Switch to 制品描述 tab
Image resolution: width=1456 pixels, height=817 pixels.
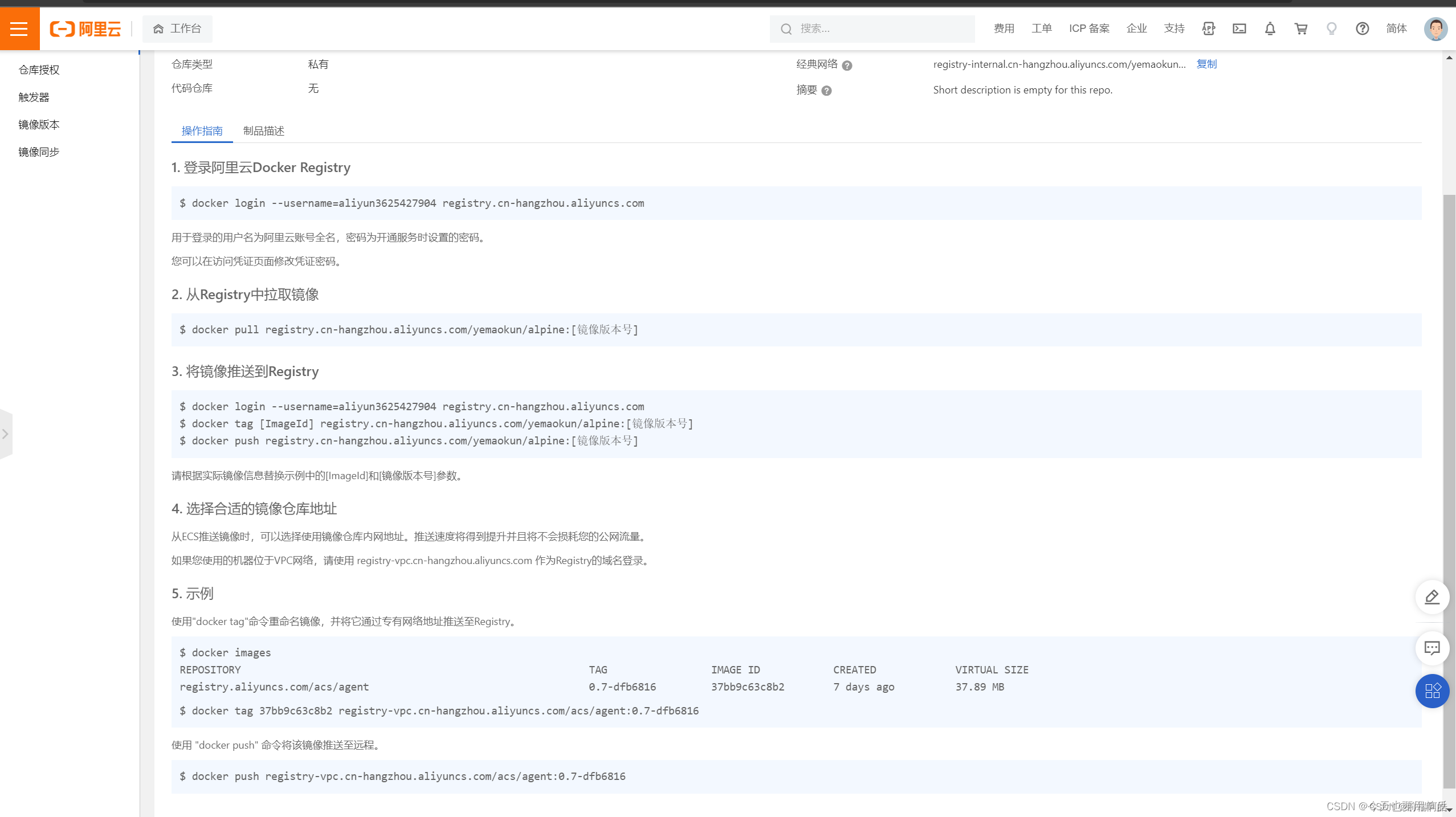263,130
